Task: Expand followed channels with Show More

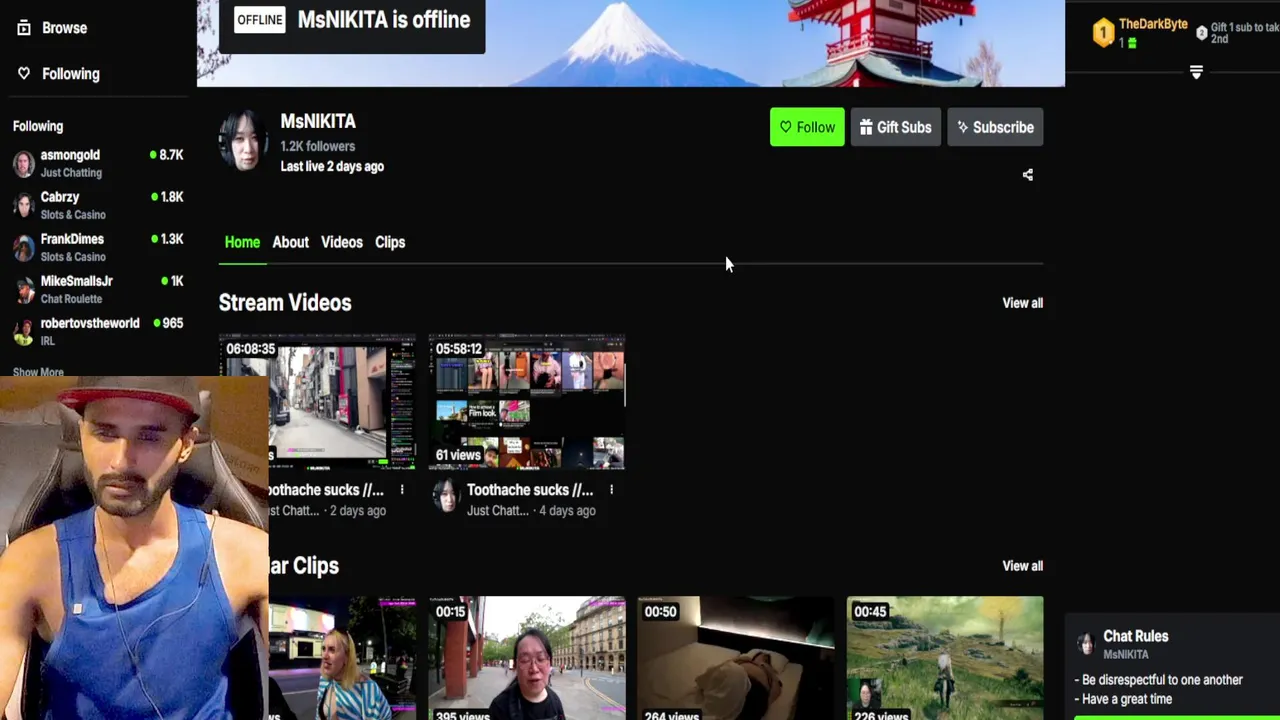Action: [x=38, y=372]
